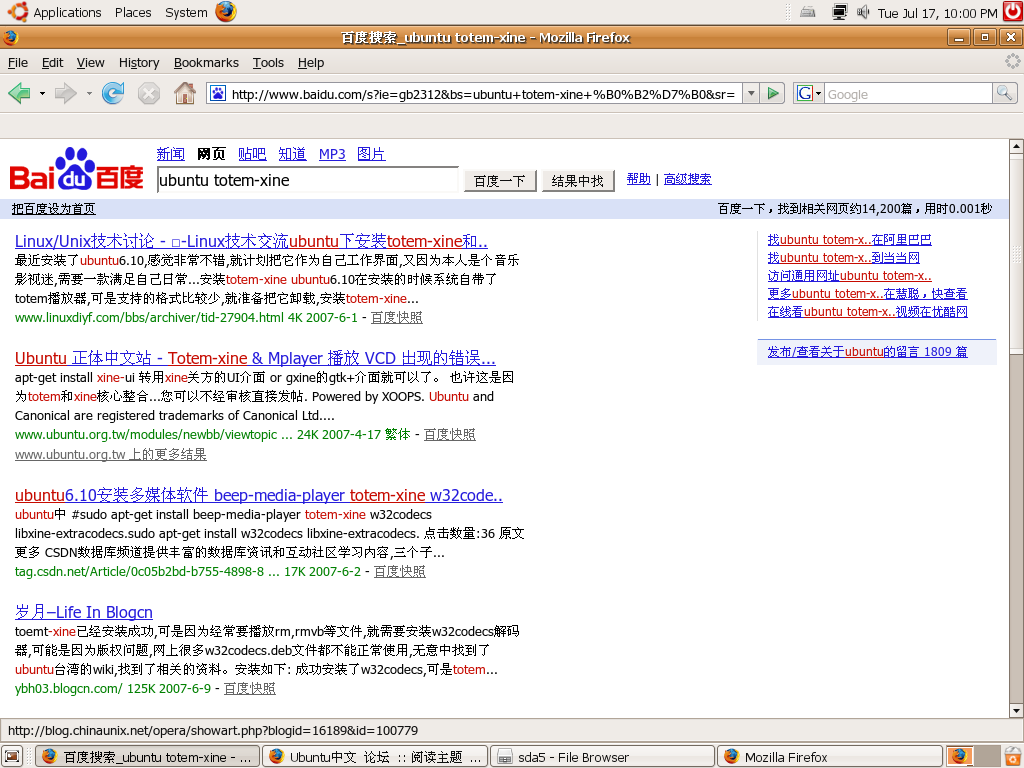Go to the Home page icon
This screenshot has height=768, width=1024.
[185, 94]
